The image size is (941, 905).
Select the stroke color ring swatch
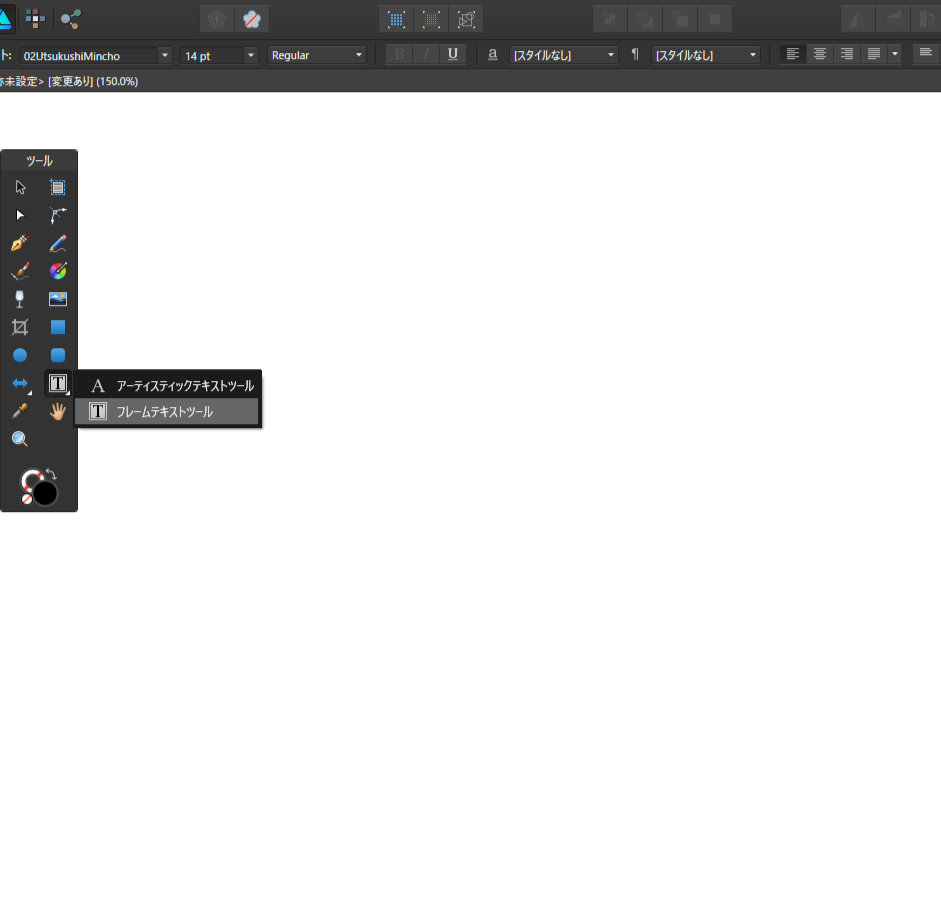tap(32, 480)
